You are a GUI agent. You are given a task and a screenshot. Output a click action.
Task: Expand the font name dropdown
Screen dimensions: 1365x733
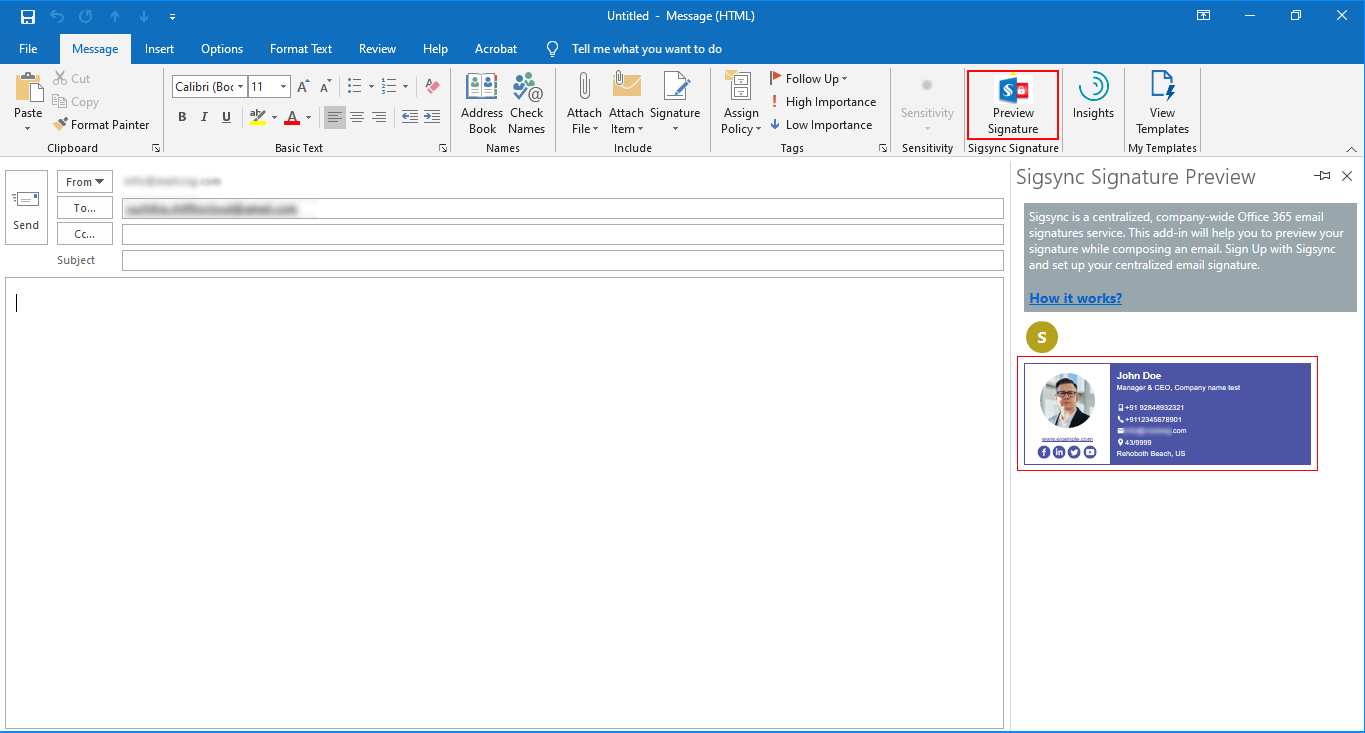(241, 87)
